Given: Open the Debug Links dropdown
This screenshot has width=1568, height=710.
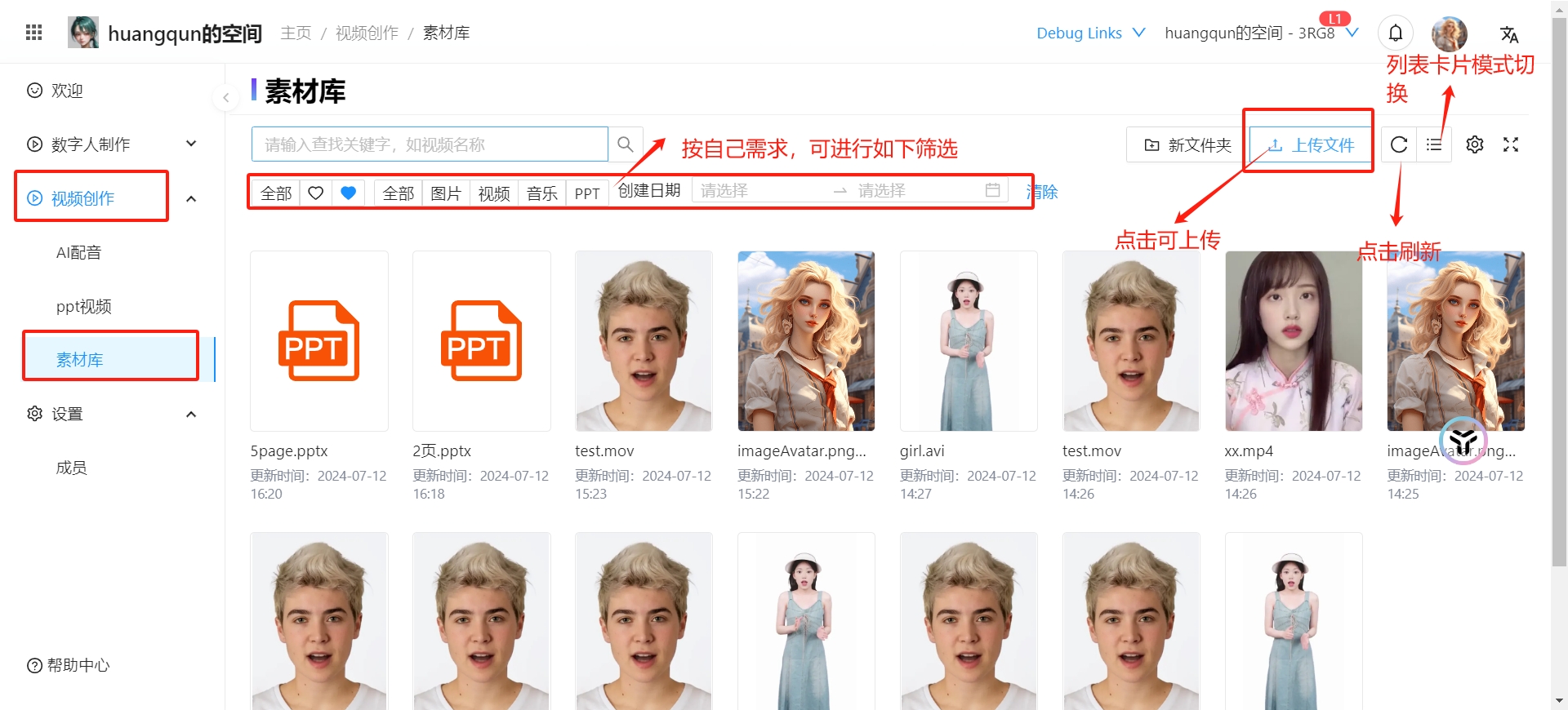Looking at the screenshot, I should click(1090, 33).
